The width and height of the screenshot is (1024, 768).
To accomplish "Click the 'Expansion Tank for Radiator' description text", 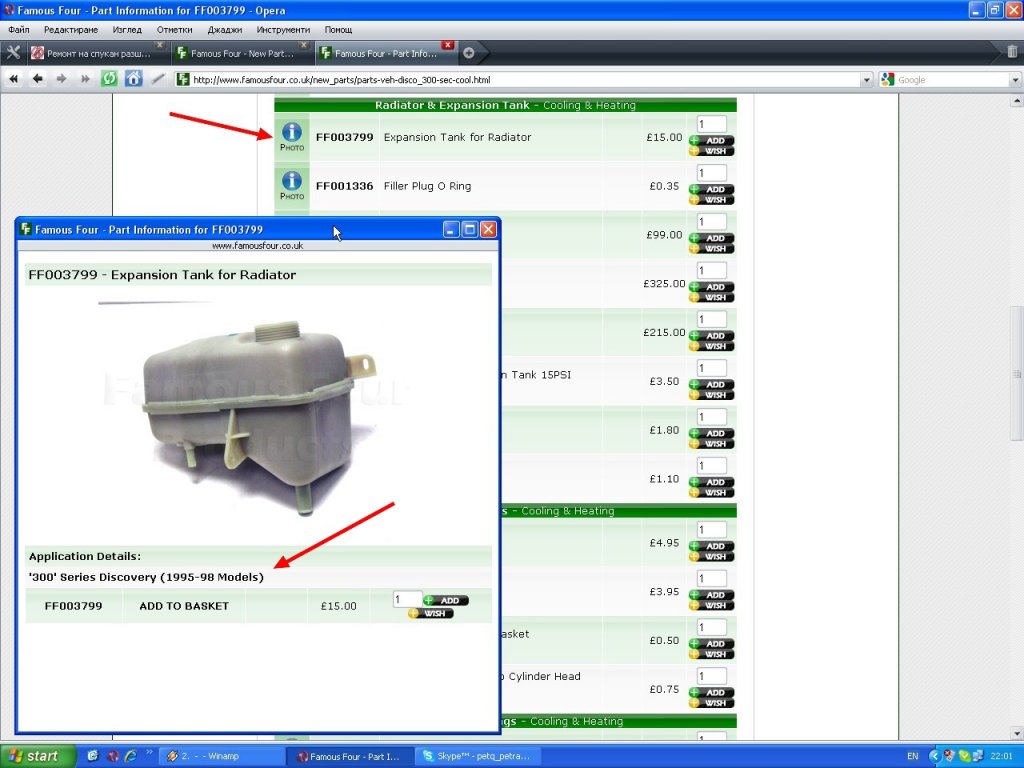I will coord(457,137).
